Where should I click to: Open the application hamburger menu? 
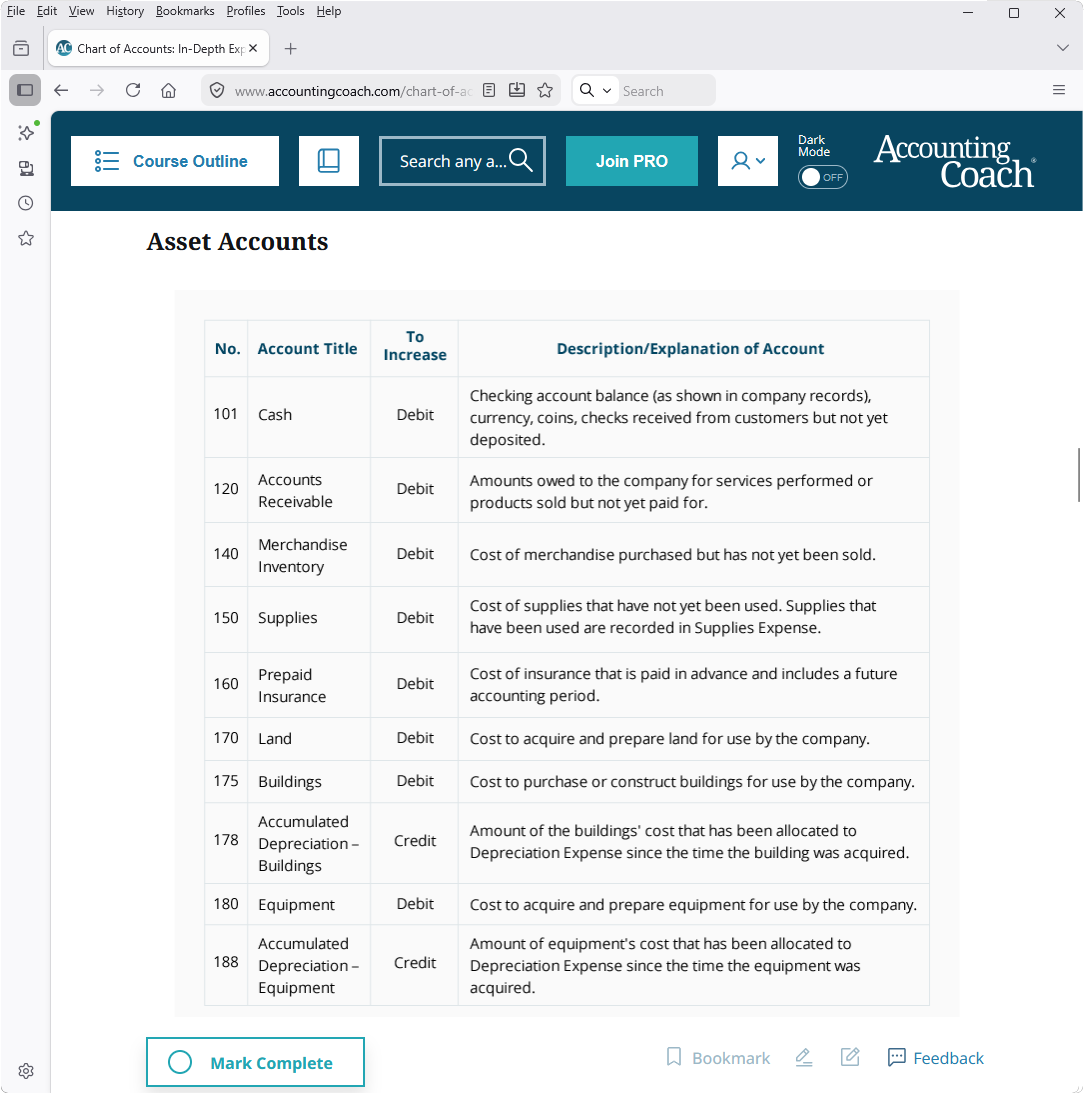(x=1058, y=90)
